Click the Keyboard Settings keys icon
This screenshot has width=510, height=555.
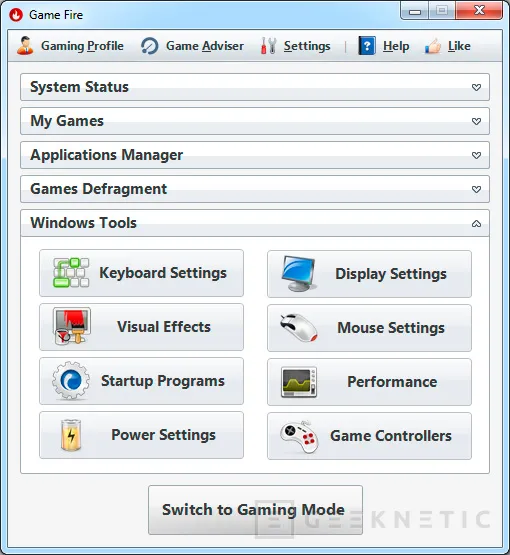tap(71, 273)
